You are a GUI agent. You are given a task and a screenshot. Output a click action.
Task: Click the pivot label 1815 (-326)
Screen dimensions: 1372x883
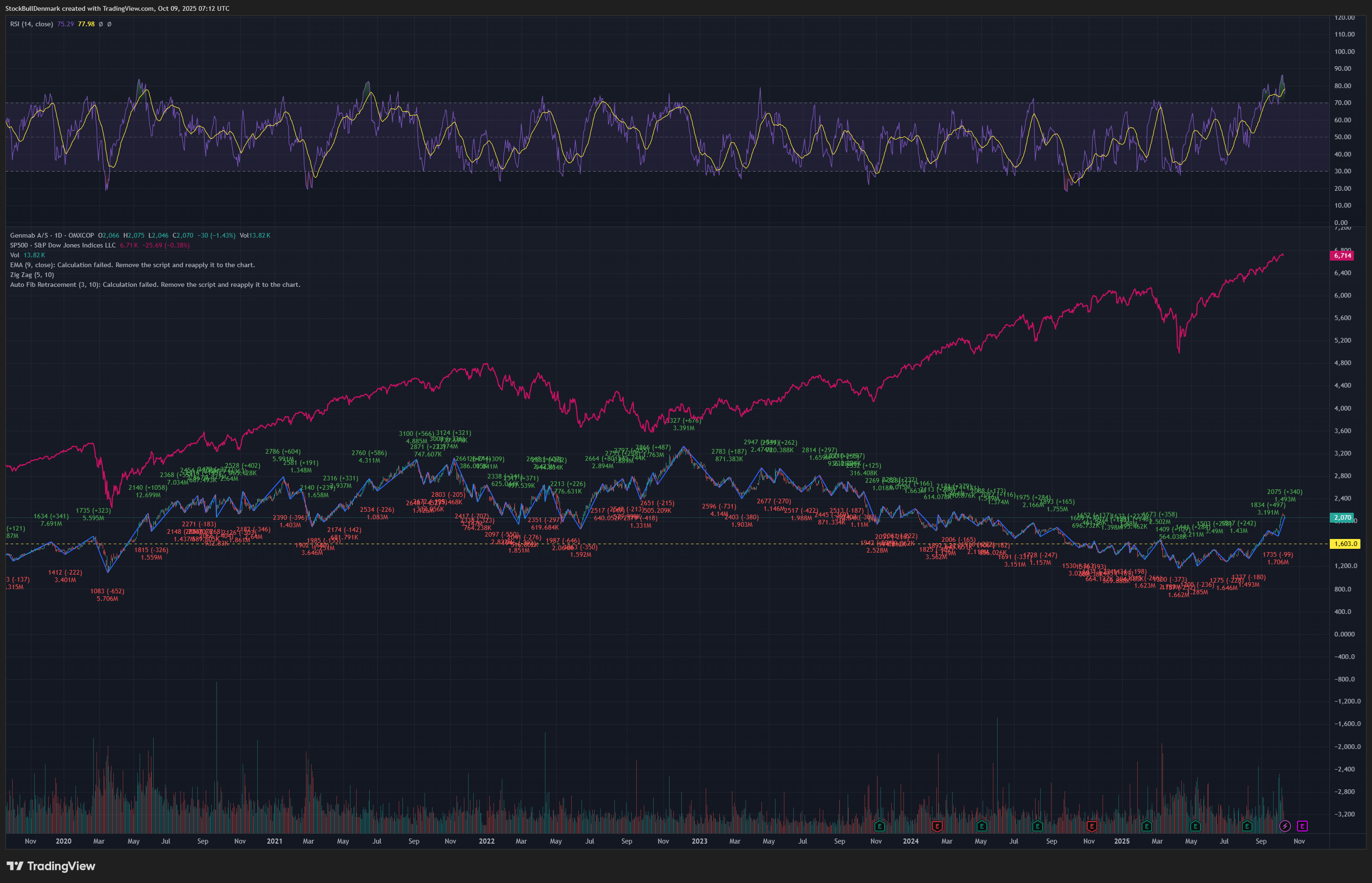click(151, 550)
